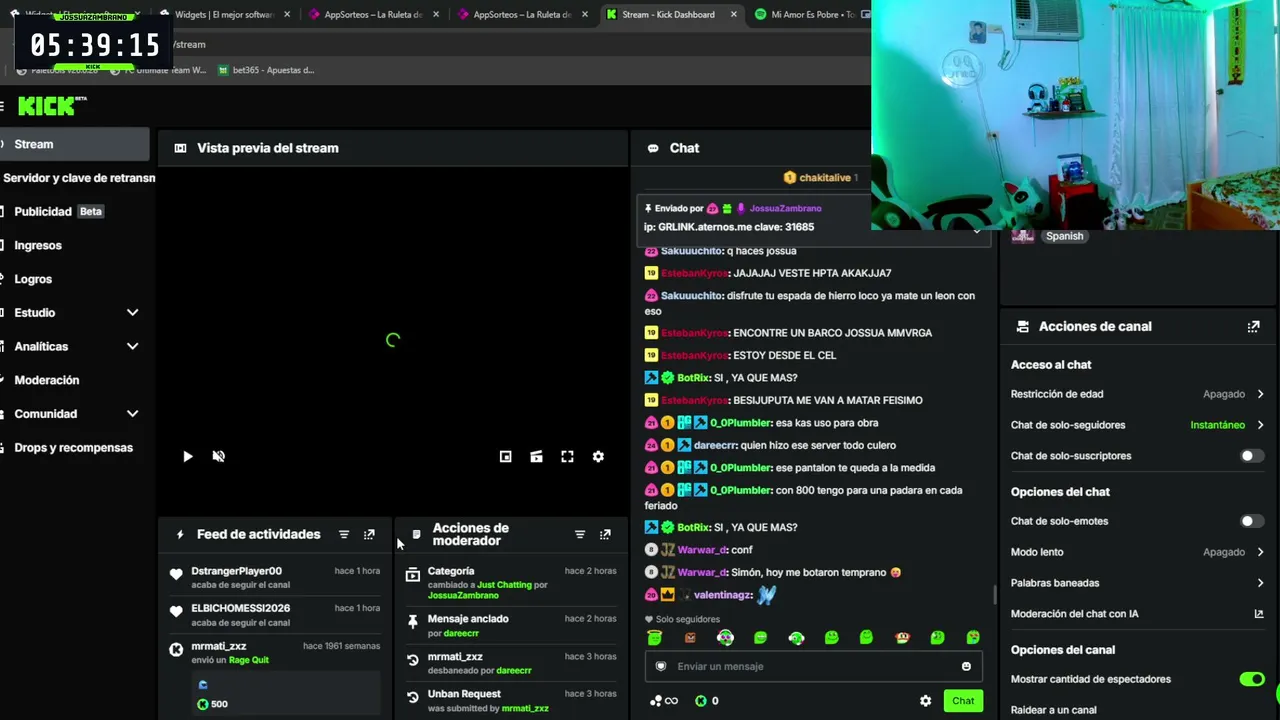Insert the mushroom emote
This screenshot has width=1280, height=720.
[x=902, y=637]
